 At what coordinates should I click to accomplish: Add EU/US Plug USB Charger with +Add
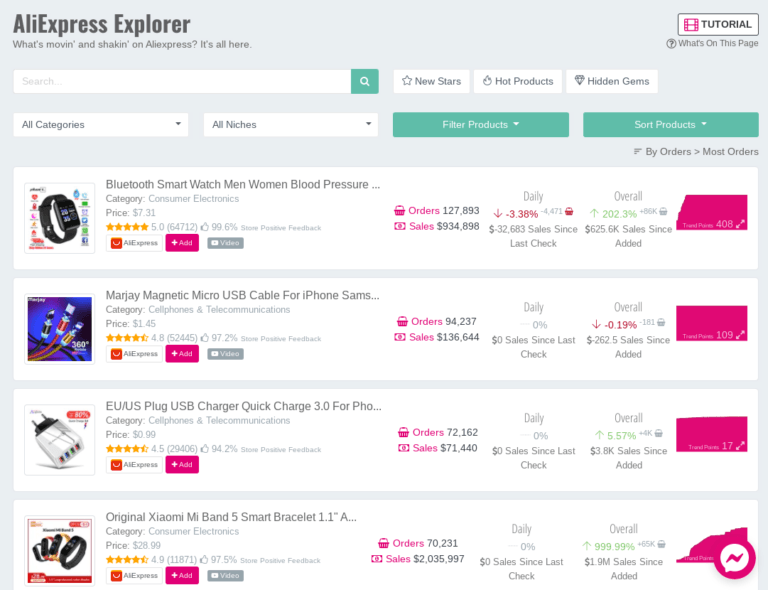tap(182, 465)
